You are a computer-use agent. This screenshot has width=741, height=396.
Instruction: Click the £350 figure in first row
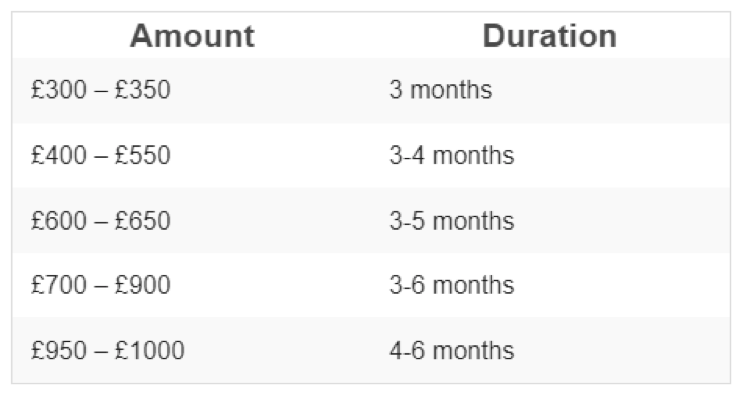click(142, 90)
